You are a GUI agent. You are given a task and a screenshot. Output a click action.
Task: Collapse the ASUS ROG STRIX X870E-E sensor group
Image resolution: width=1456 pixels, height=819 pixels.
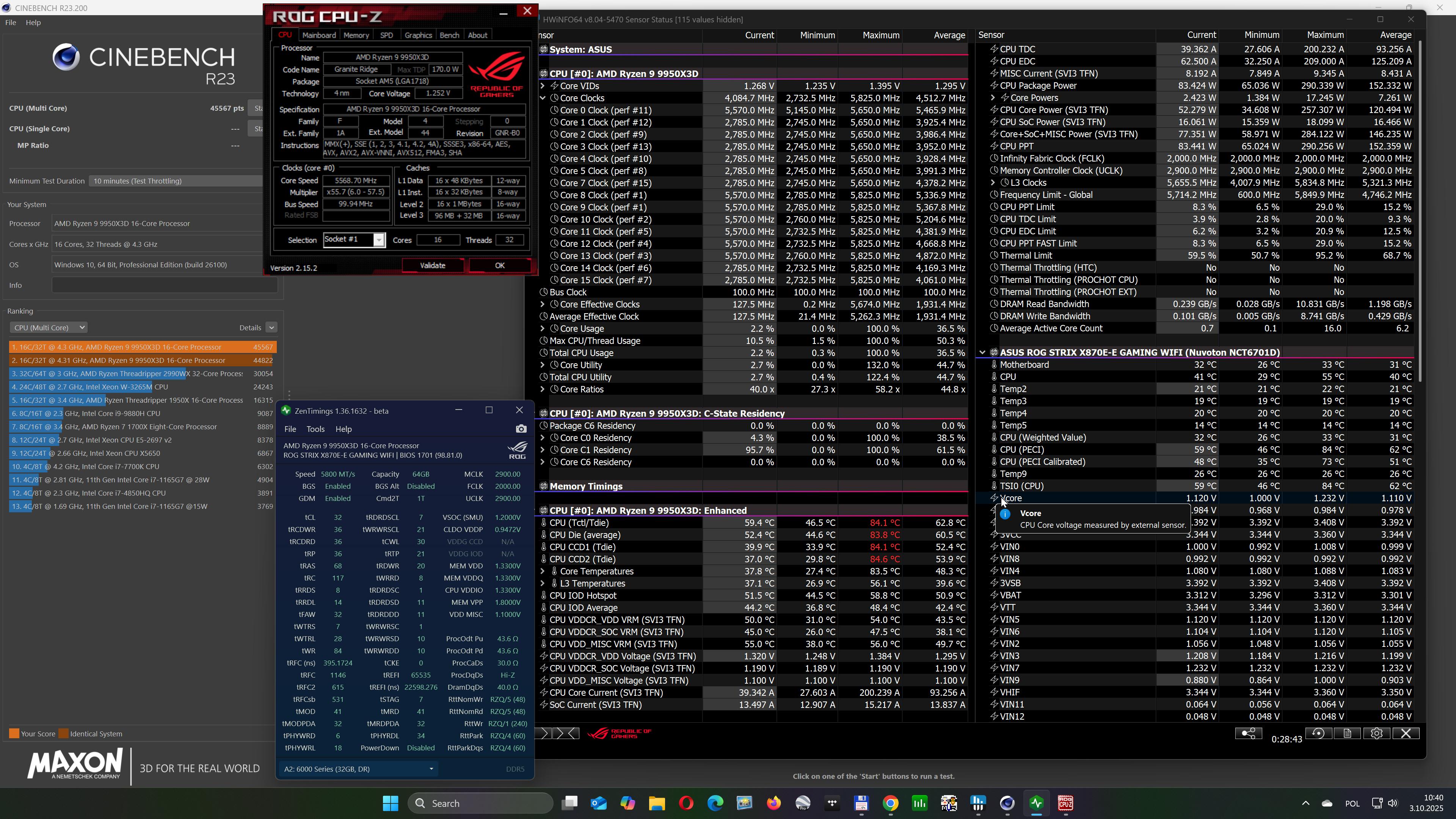(982, 353)
